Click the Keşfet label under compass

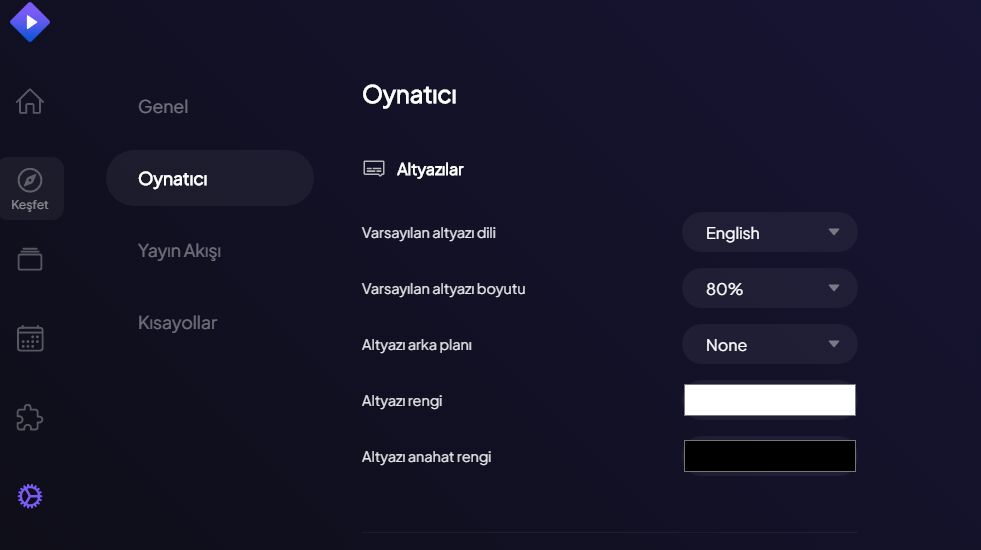[x=30, y=205]
